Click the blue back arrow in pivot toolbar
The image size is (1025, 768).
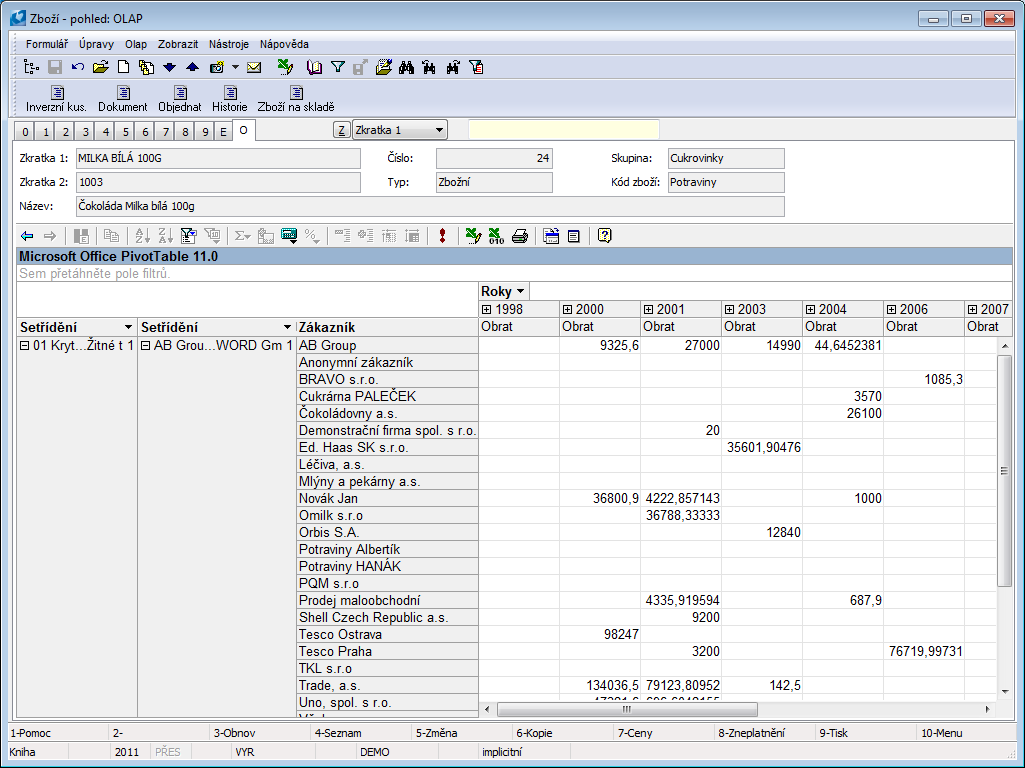click(x=27, y=236)
